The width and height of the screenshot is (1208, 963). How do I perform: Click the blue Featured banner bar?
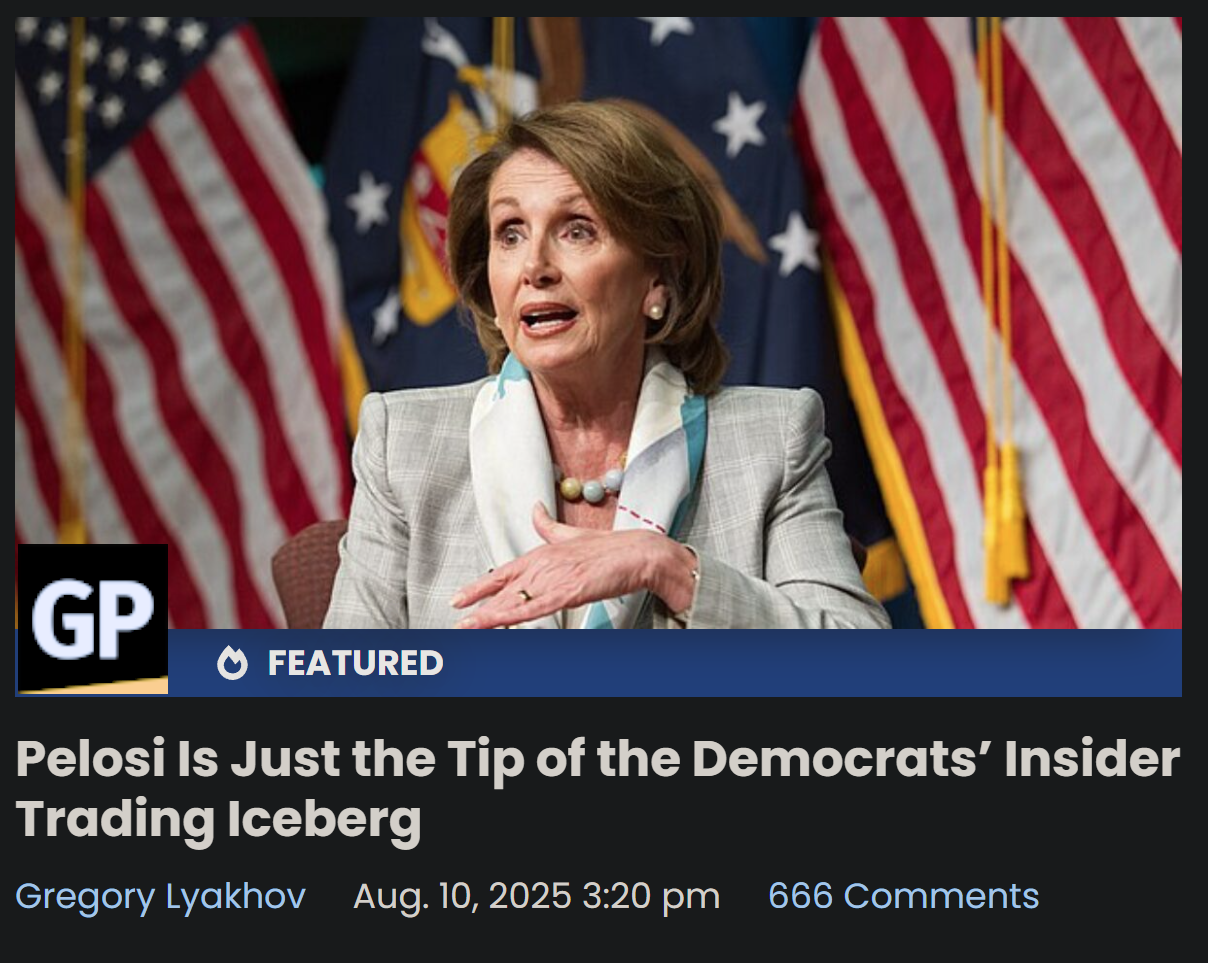tap(675, 663)
